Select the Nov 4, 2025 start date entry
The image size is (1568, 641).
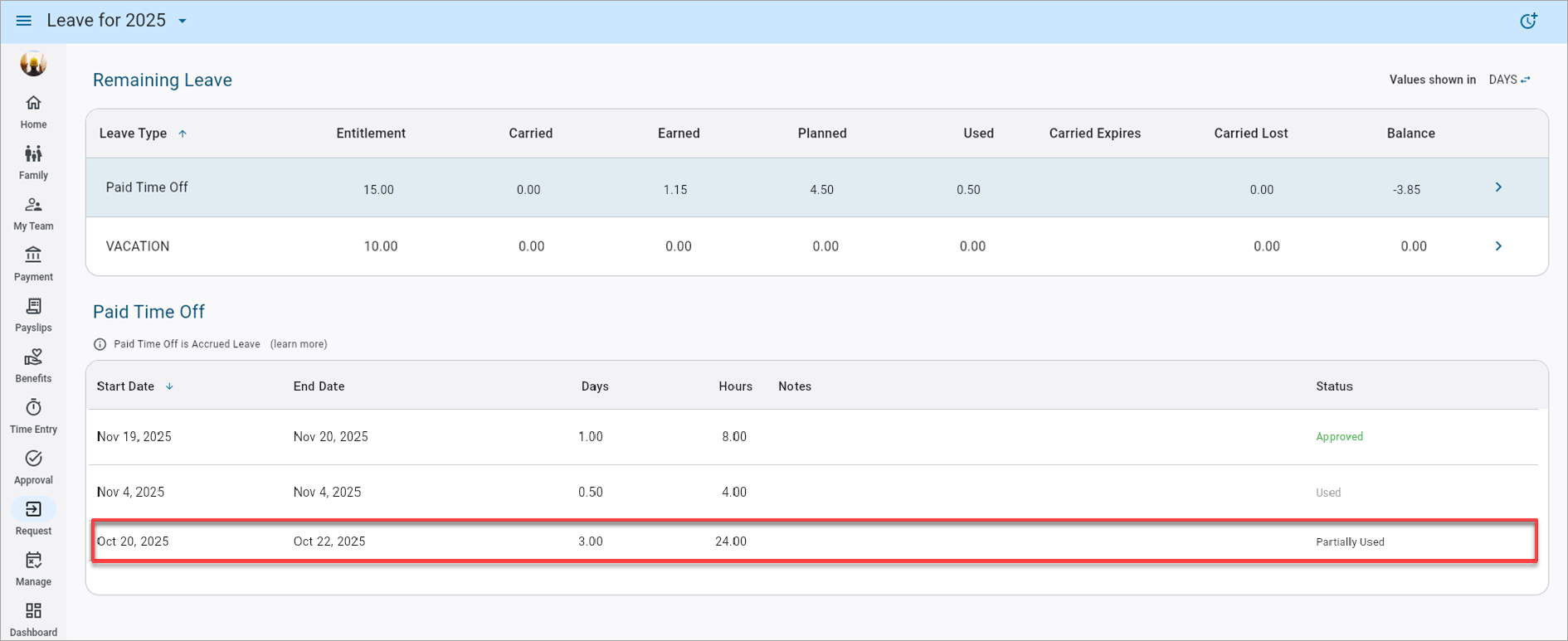130,492
